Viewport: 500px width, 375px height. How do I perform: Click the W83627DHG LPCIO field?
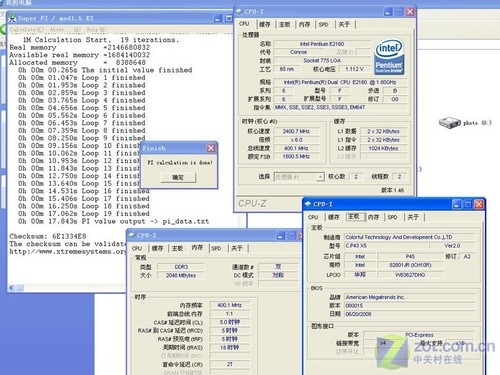coord(410,275)
